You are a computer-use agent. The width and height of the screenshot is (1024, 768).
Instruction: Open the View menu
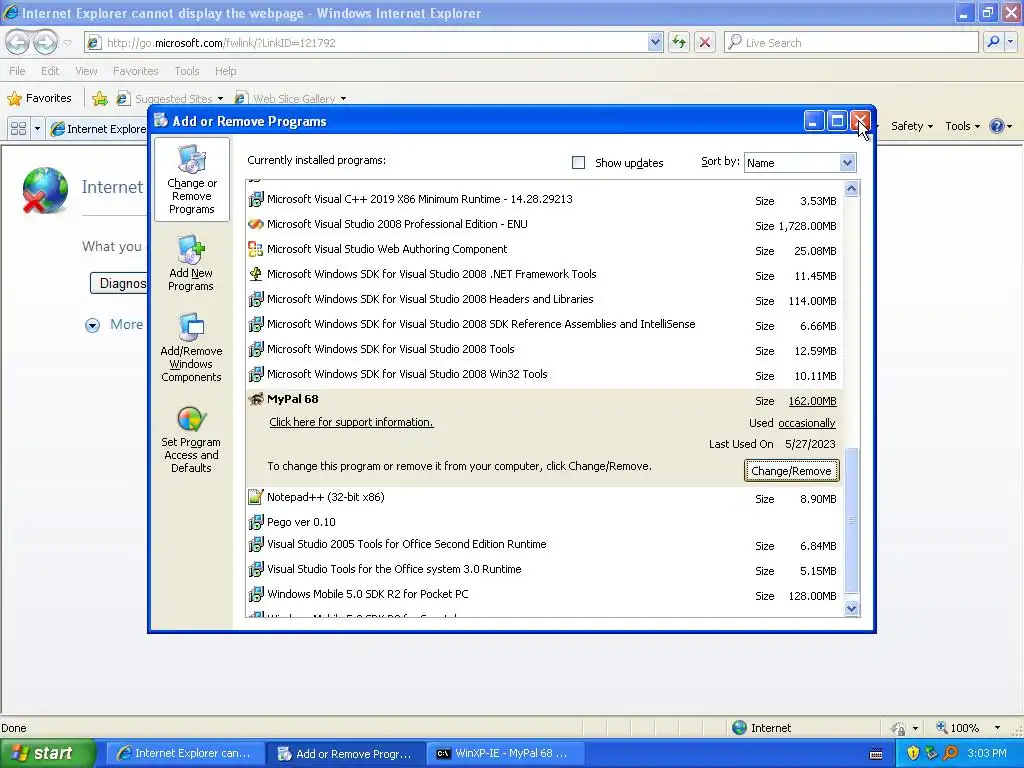click(x=86, y=71)
